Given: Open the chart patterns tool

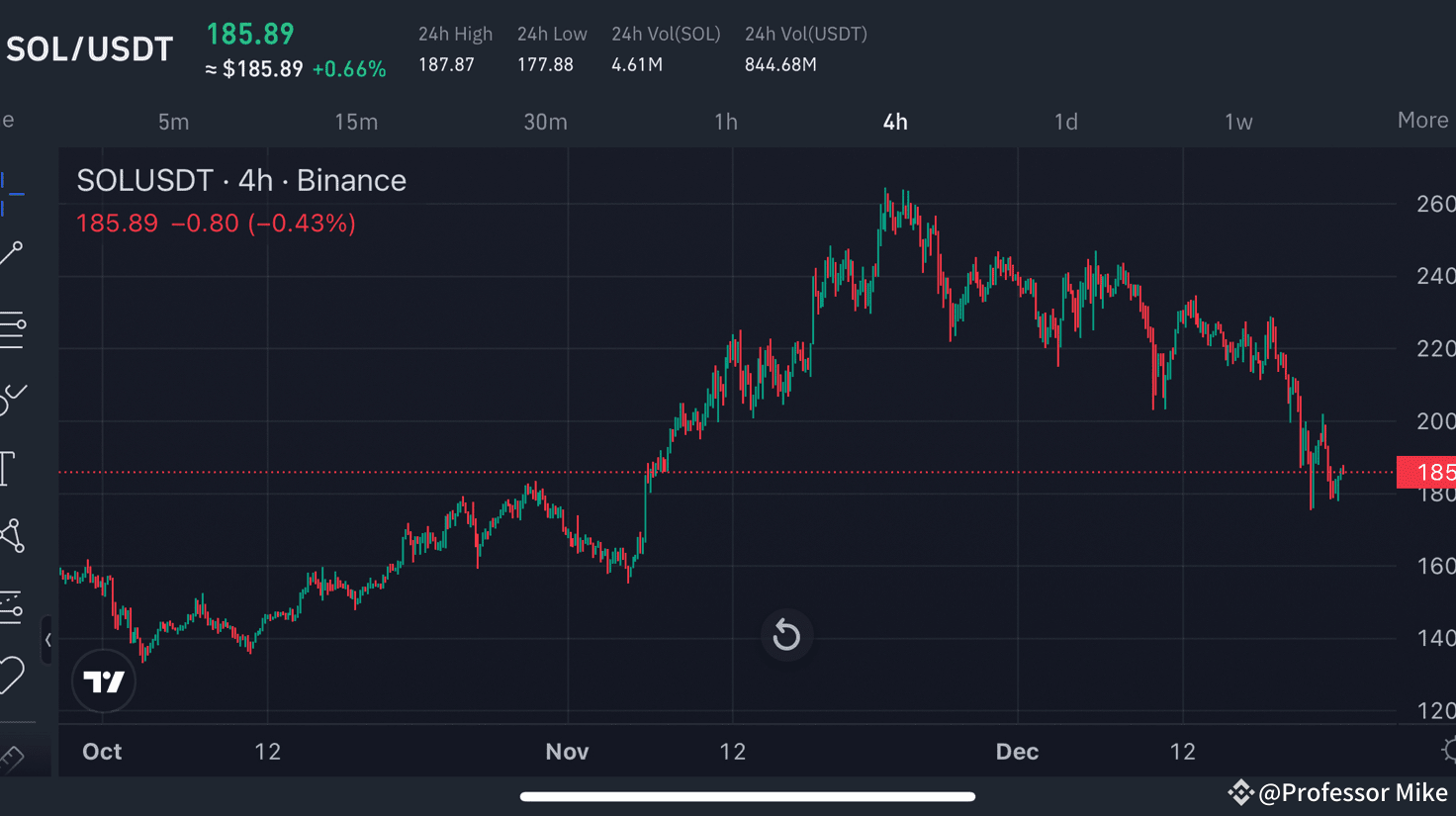Looking at the screenshot, I should [12, 535].
